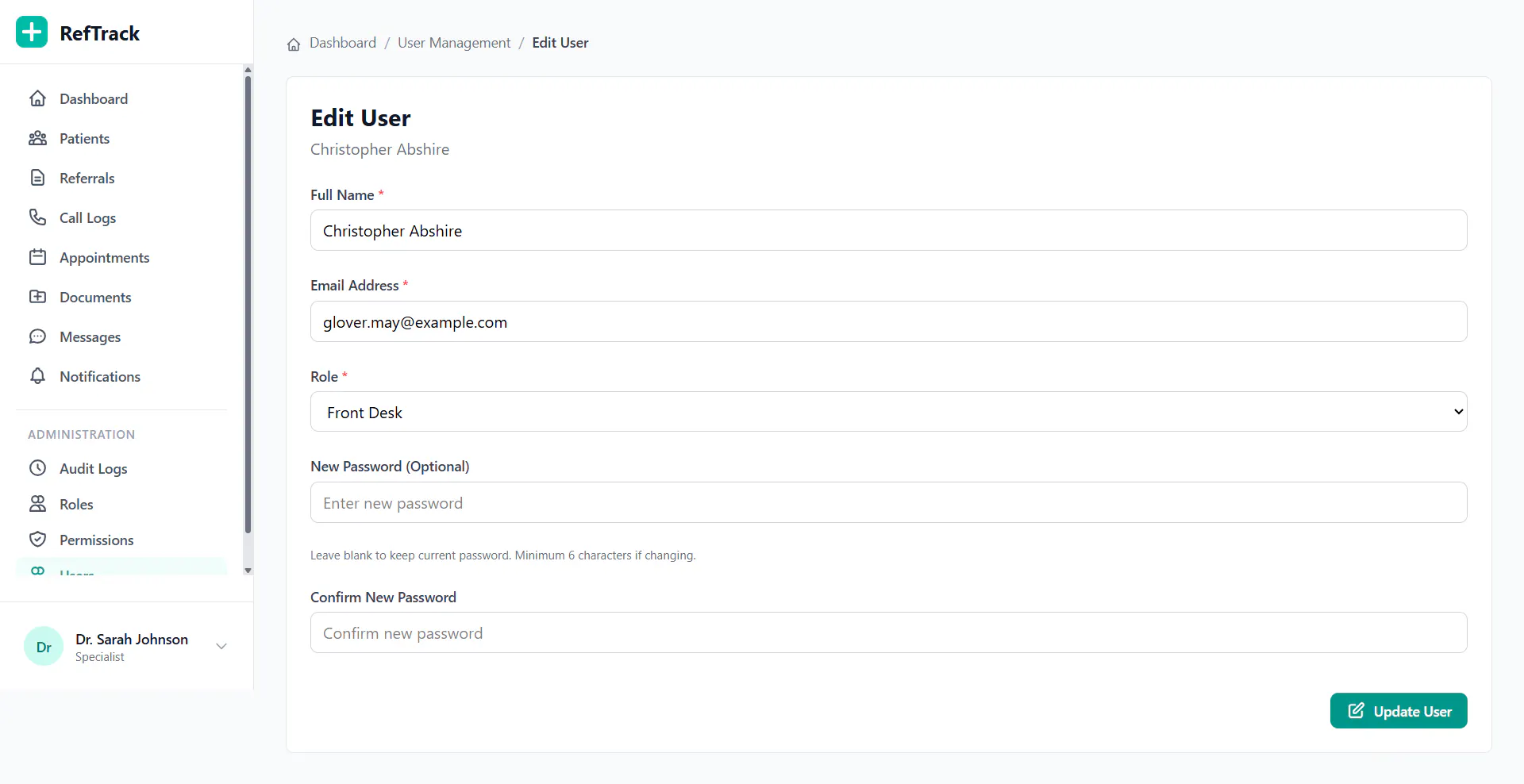This screenshot has width=1524, height=784.
Task: Click the Update User button
Action: tap(1398, 710)
